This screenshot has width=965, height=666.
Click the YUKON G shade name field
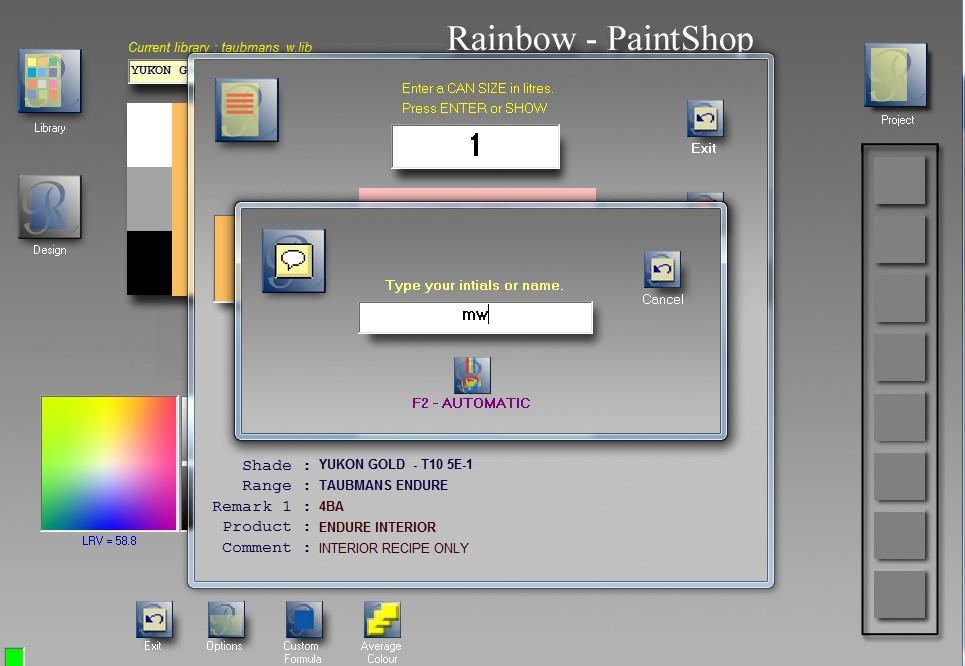(158, 71)
